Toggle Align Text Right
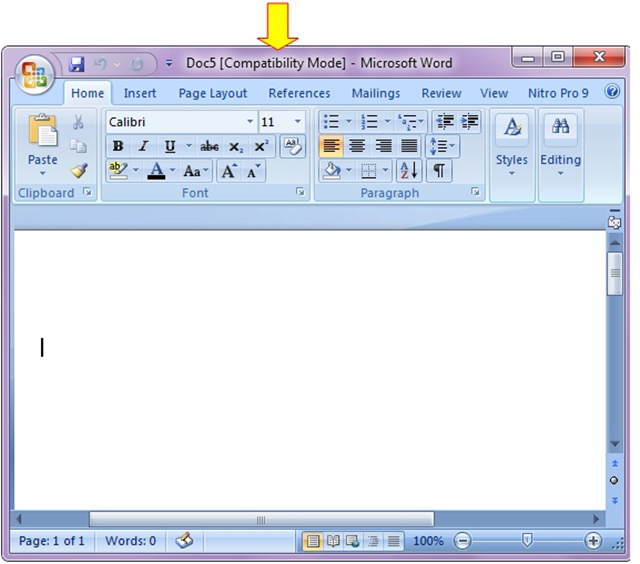Screen dimensions: 640x564 click(383, 146)
